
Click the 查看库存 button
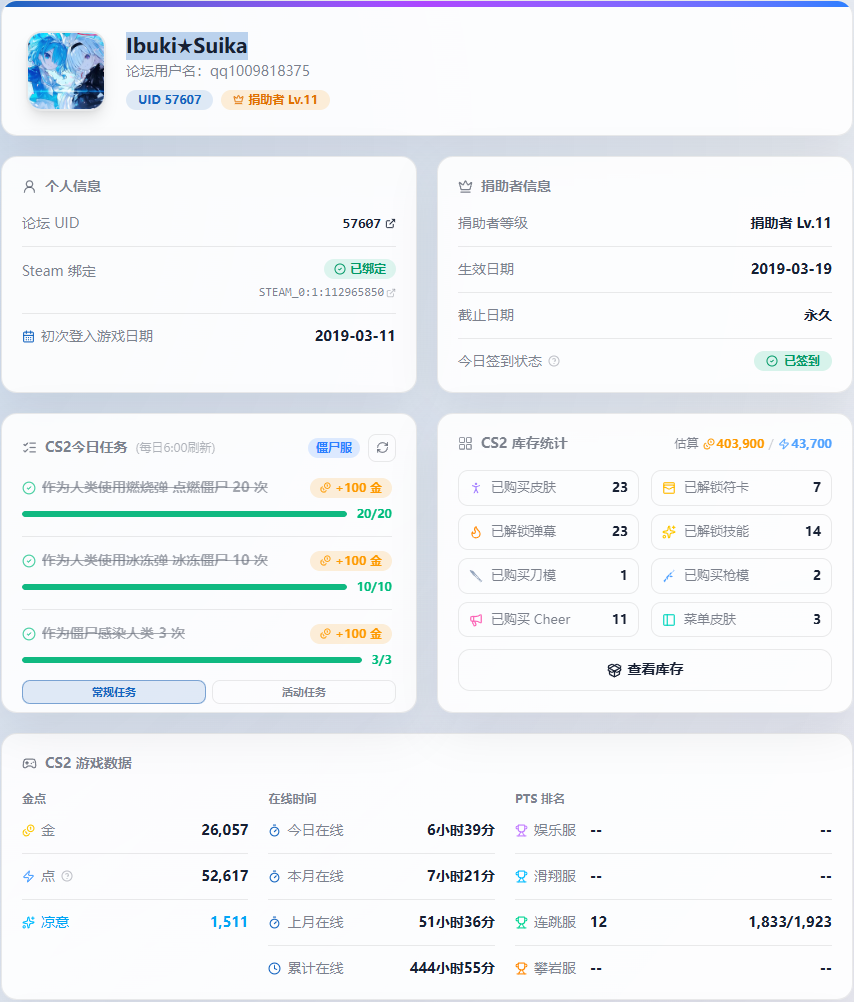[645, 670]
